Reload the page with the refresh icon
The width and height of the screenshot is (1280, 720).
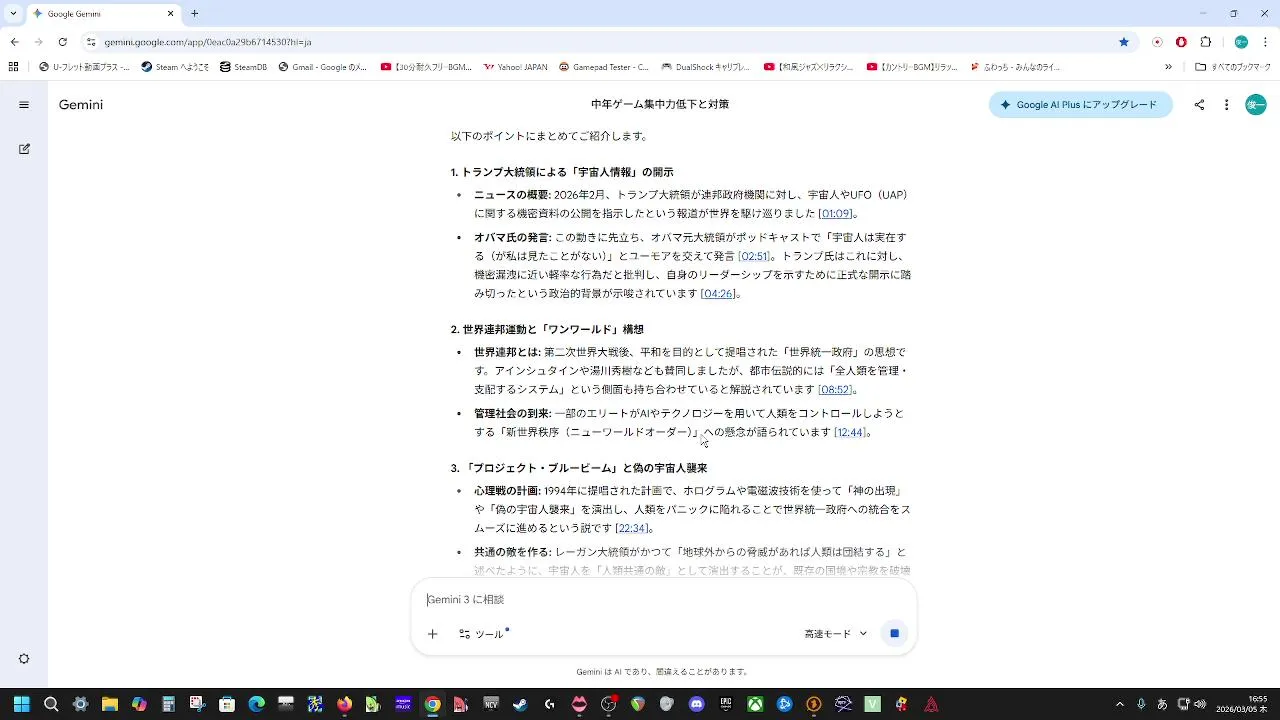62,42
